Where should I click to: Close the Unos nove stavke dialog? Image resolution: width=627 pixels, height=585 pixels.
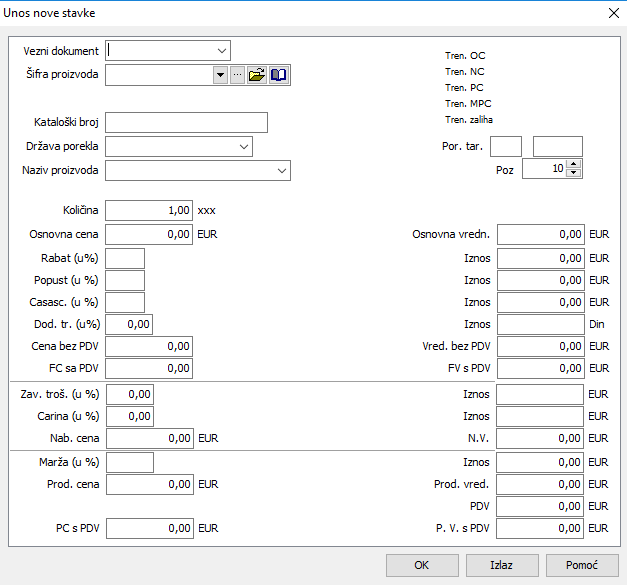tap(613, 13)
